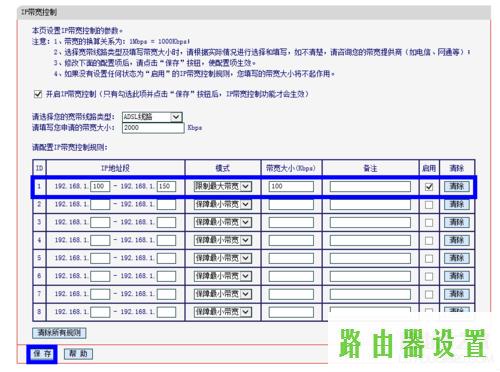Click the bandwidth size field in row 8
Image resolution: width=500 pixels, height=372 pixels.
click(291, 312)
